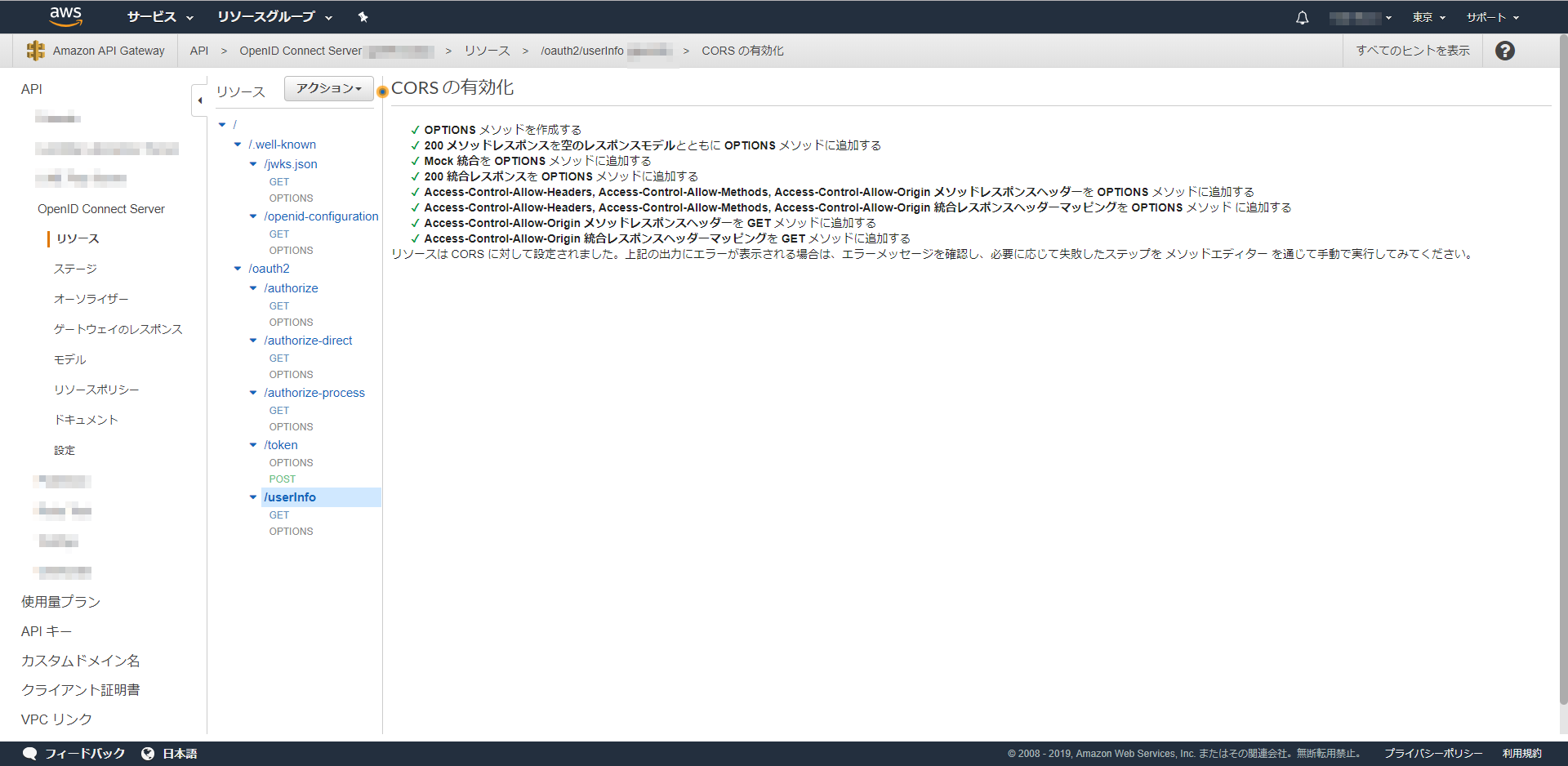Select OPTIONS method under /openid-configuration

coord(291,251)
